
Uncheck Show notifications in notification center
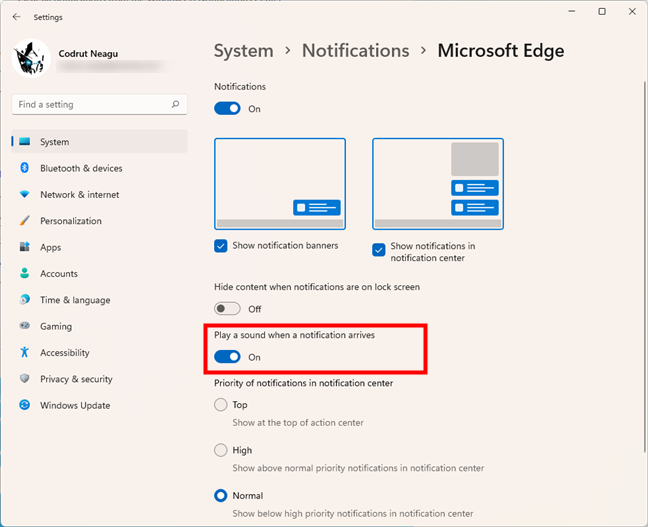(379, 250)
